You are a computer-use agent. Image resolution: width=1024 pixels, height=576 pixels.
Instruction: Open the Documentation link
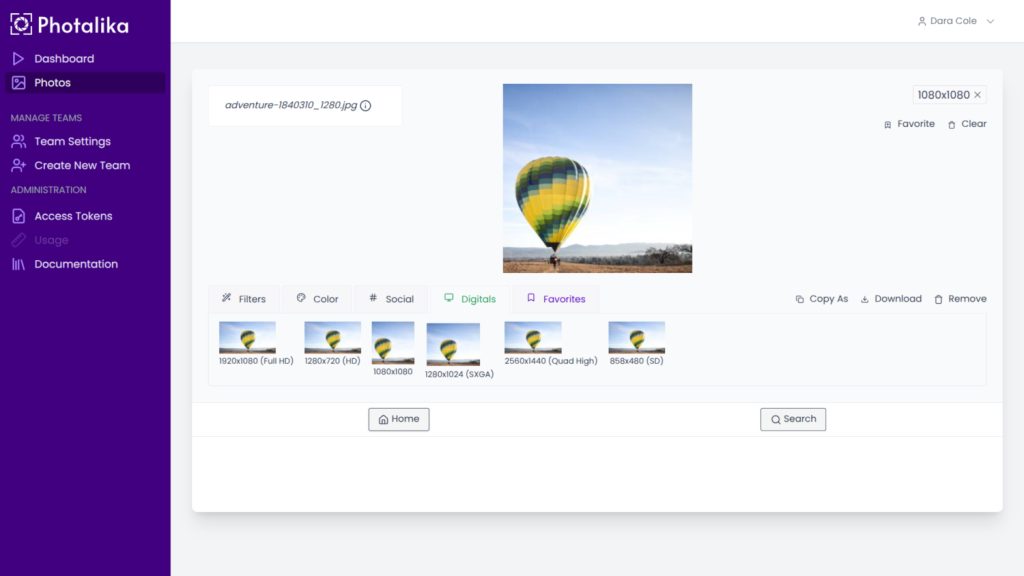(76, 264)
